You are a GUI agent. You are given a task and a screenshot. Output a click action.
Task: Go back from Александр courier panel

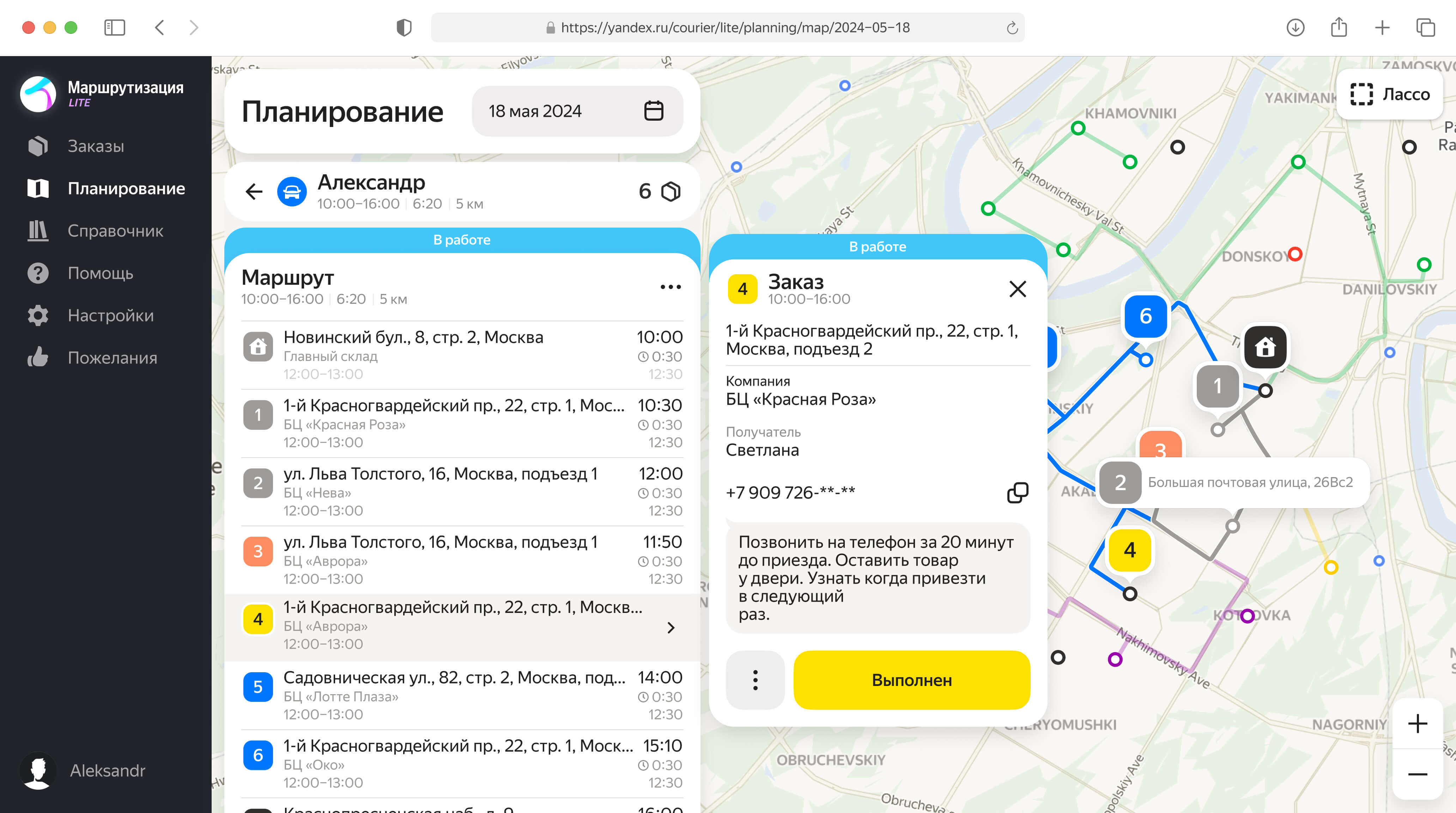(254, 192)
